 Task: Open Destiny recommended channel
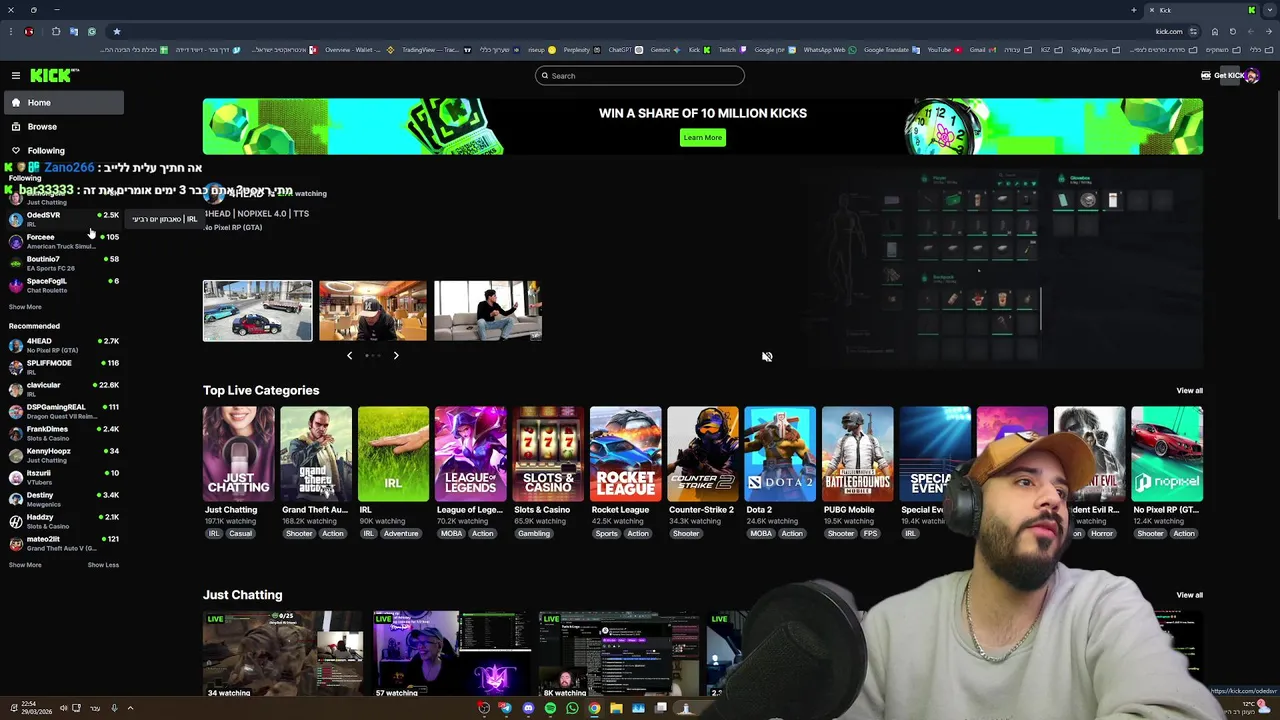(63, 499)
